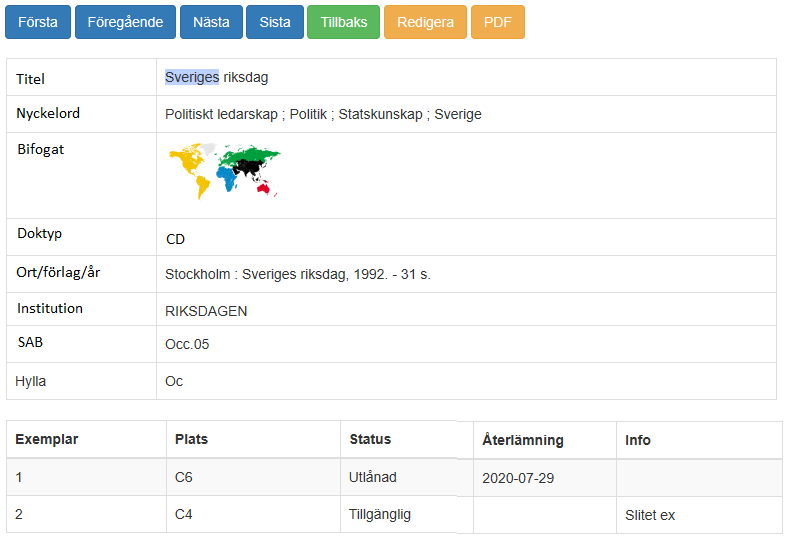This screenshot has height=540, width=788.
Task: Click the Status column header
Action: (x=370, y=439)
